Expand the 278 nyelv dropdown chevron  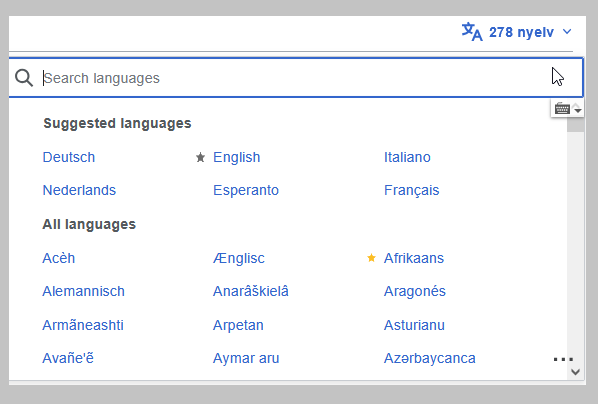tap(567, 32)
